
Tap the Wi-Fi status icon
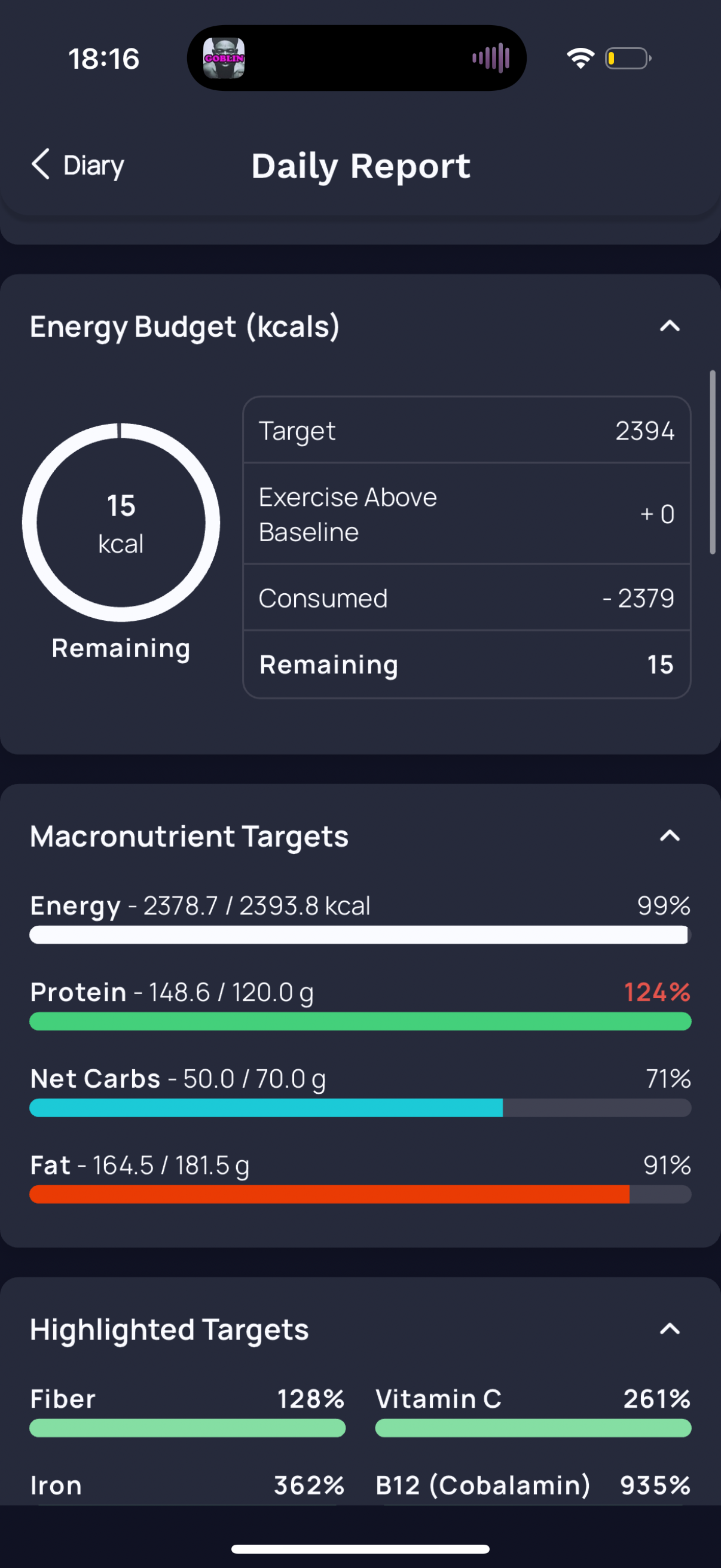coord(581,59)
